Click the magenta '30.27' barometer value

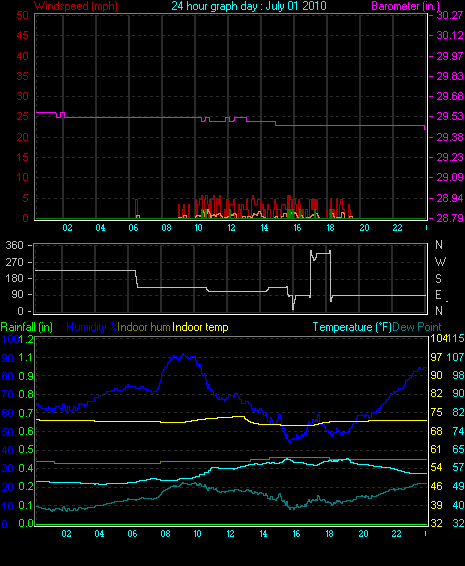(449, 15)
